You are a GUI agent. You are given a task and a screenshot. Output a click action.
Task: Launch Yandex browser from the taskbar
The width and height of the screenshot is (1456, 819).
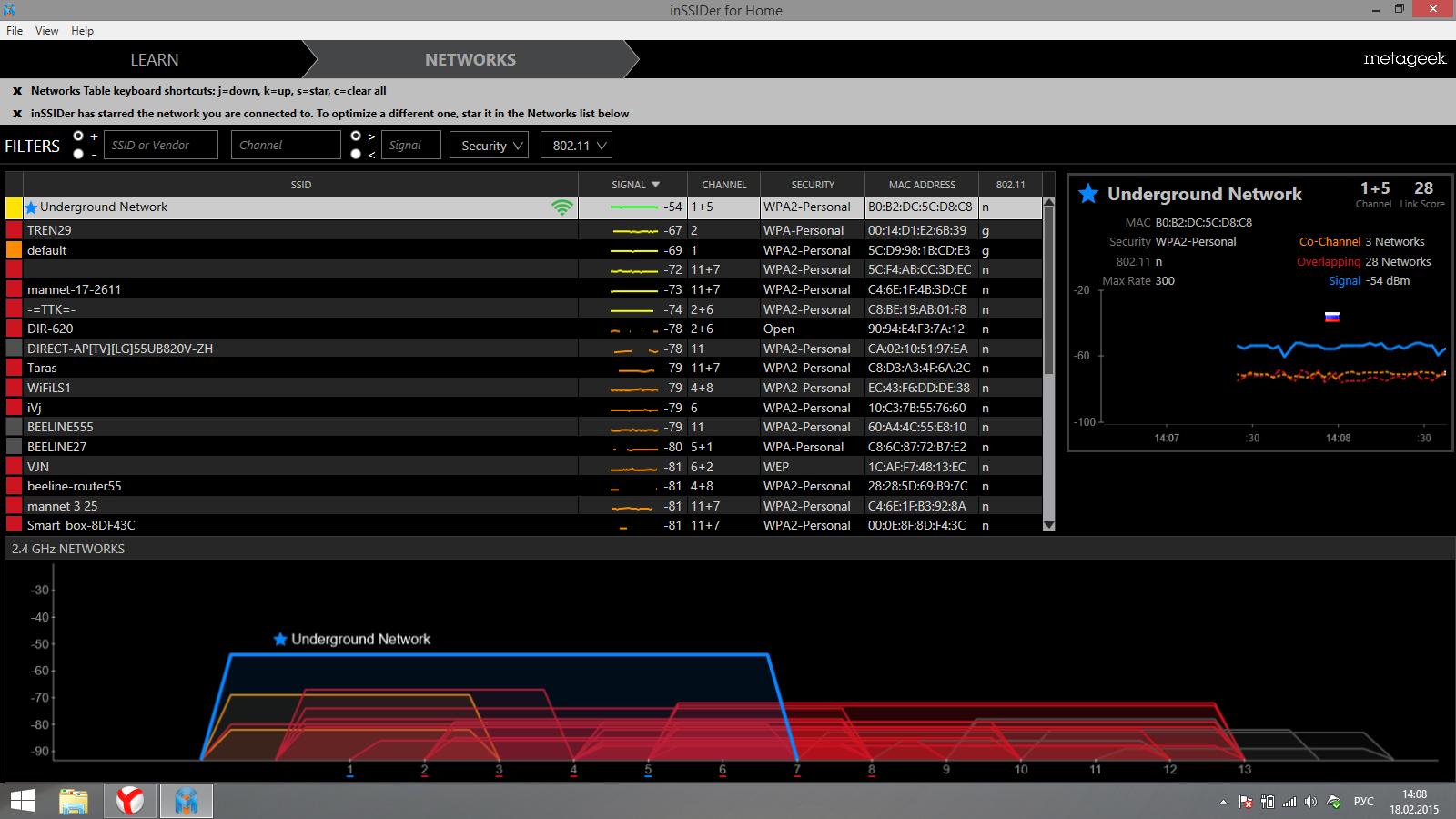click(x=130, y=801)
